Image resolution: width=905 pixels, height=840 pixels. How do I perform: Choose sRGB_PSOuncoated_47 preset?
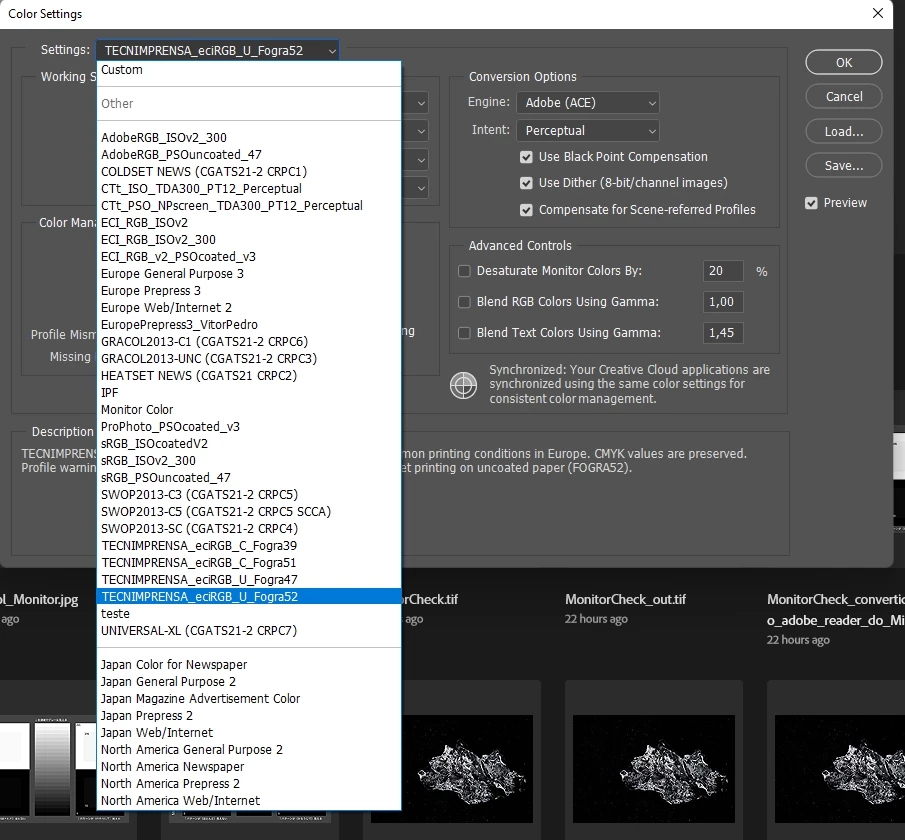pos(249,478)
